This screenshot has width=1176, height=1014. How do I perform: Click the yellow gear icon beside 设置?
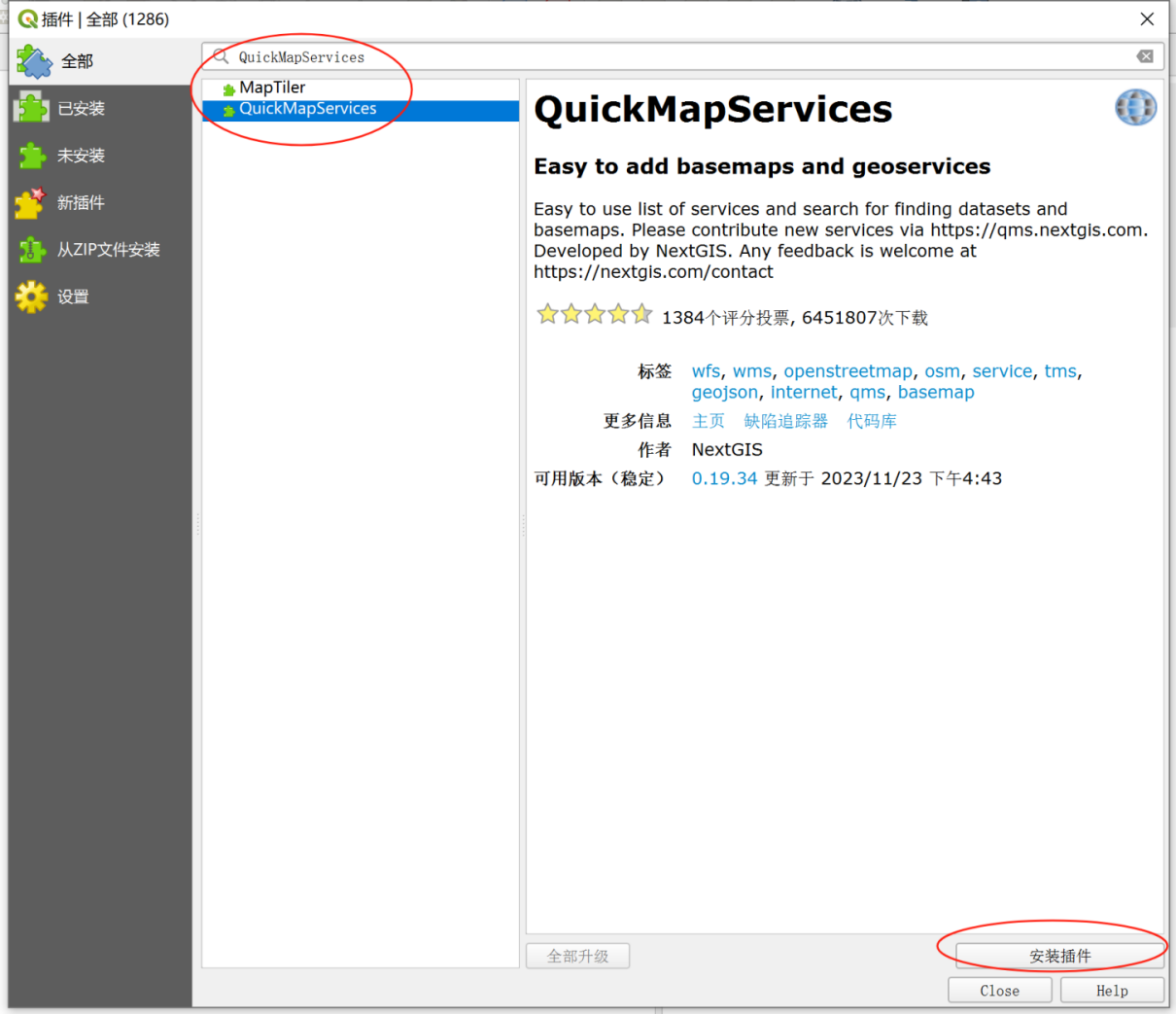pos(31,297)
